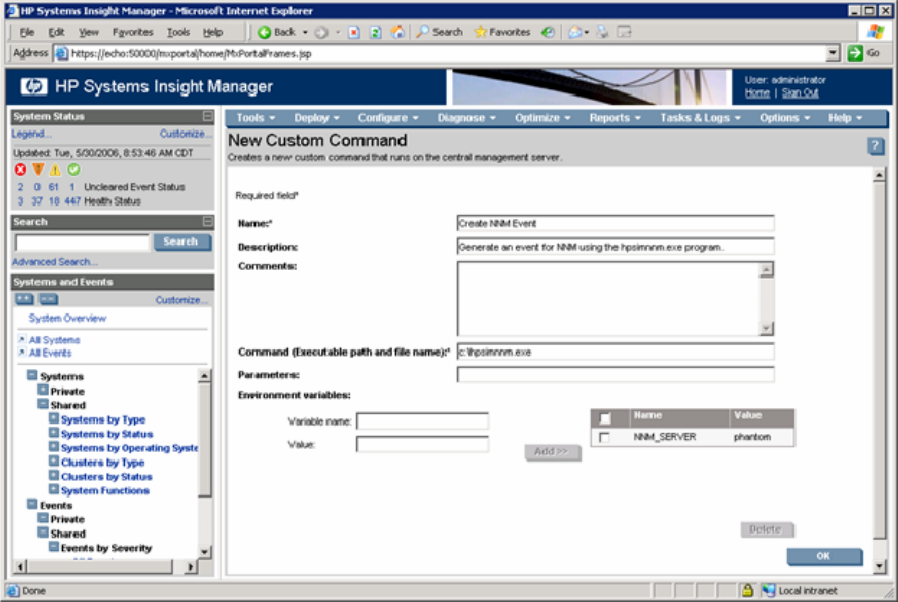This screenshot has height=602, width=898.
Task: Click the History icon in the toolbar
Action: click(548, 32)
